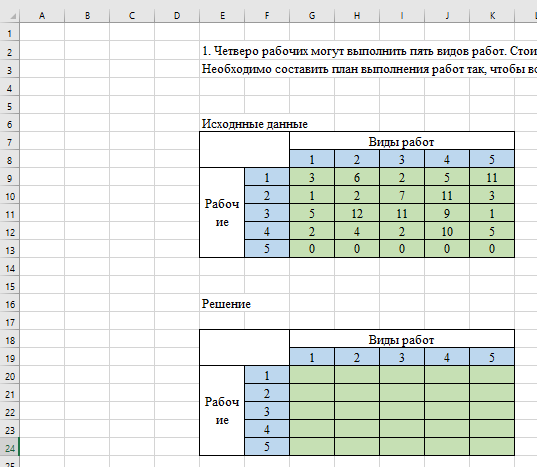This screenshot has height=467, width=537.
Task: Select column A header
Action: click(42, 15)
